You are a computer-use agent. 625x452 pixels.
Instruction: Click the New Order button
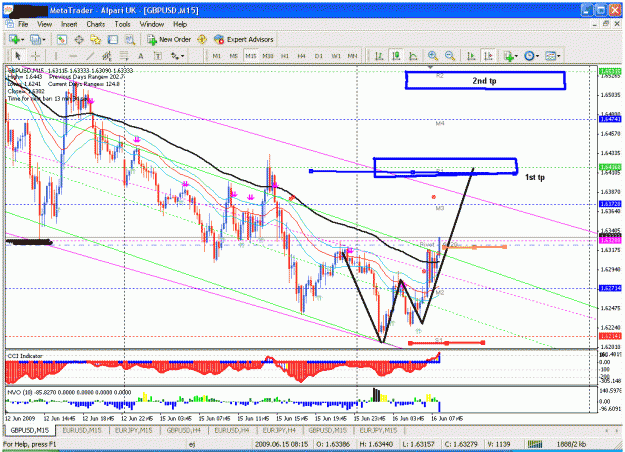tap(169, 39)
